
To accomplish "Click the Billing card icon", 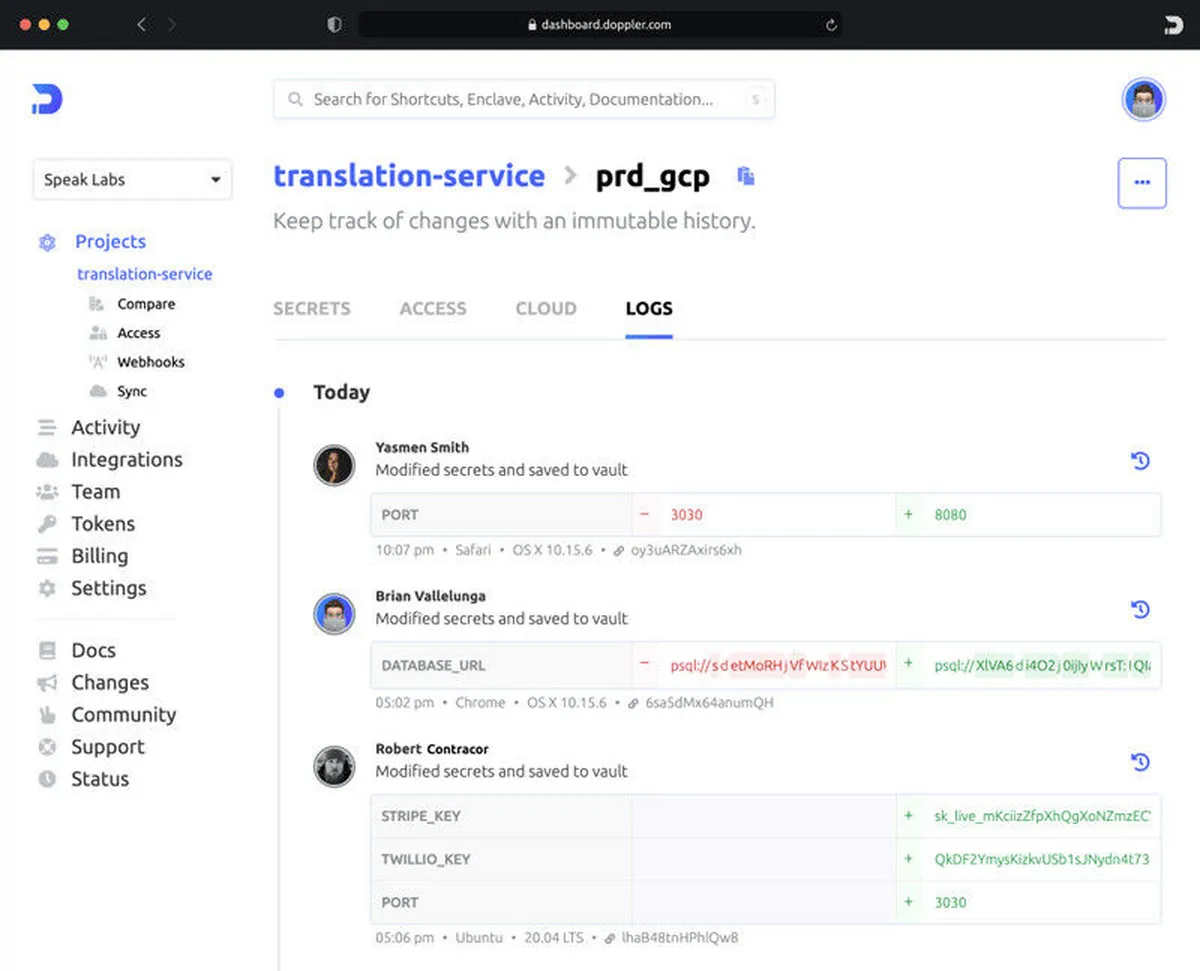I will [x=47, y=556].
